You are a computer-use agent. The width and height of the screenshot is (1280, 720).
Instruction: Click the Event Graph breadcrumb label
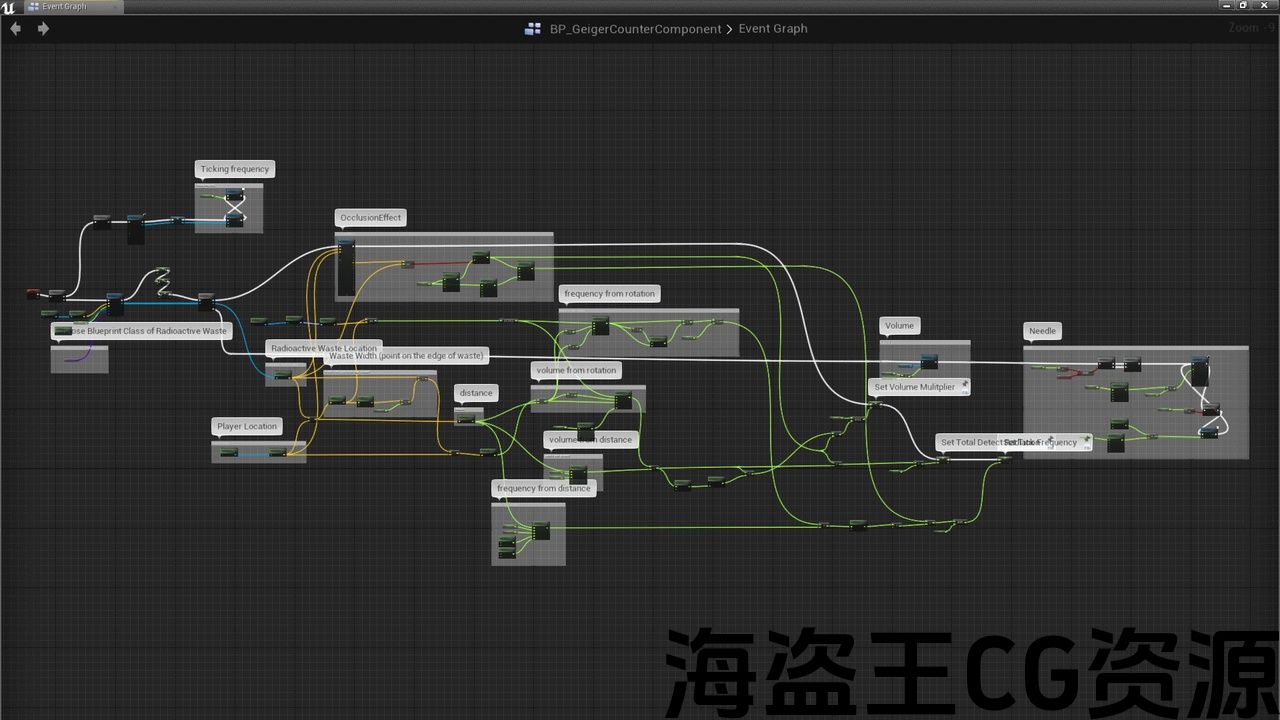(773, 29)
